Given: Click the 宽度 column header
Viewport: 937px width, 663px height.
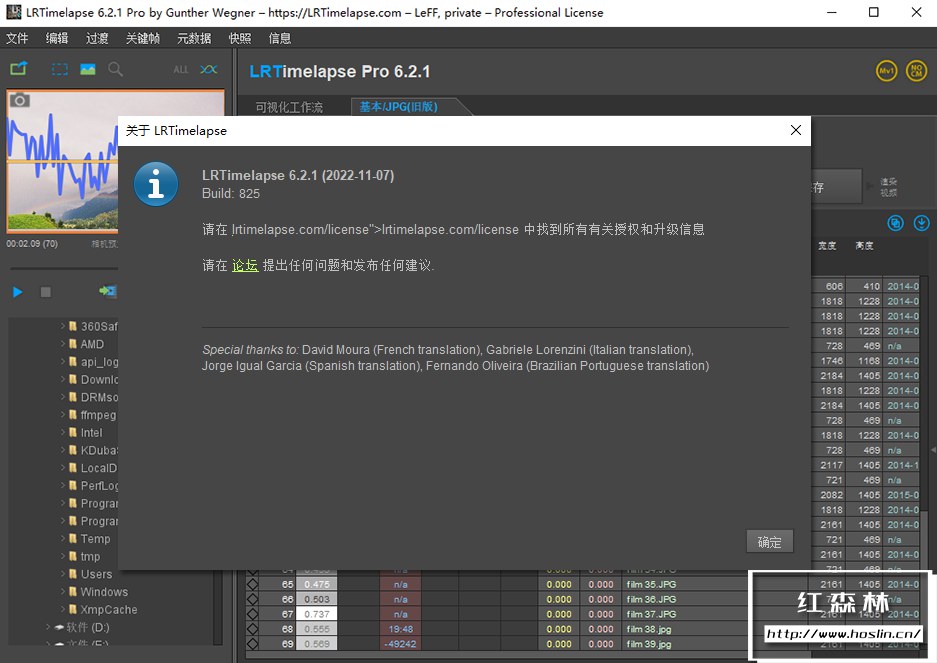Looking at the screenshot, I should (827, 246).
